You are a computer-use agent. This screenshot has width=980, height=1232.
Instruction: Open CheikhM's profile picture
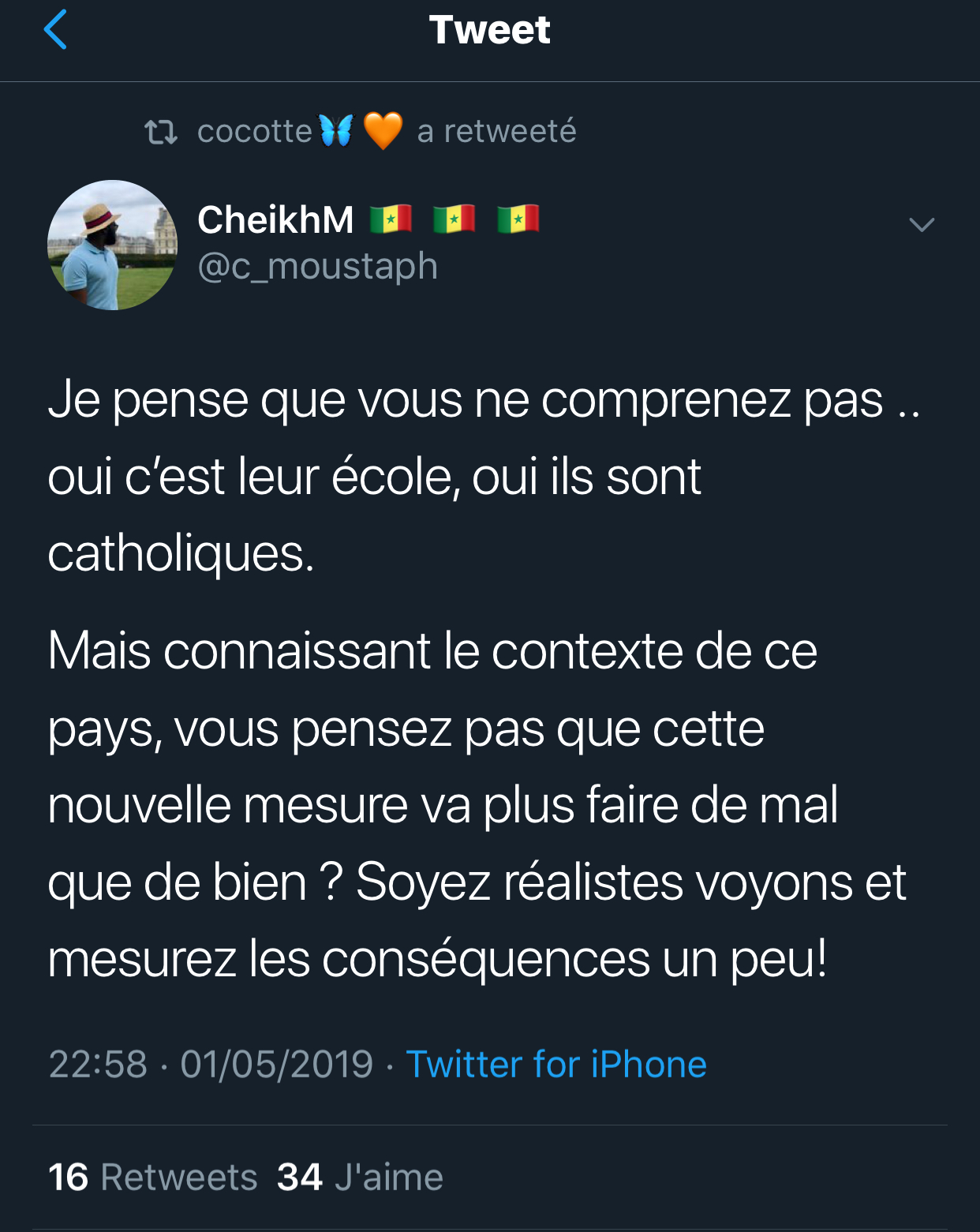coord(112,245)
